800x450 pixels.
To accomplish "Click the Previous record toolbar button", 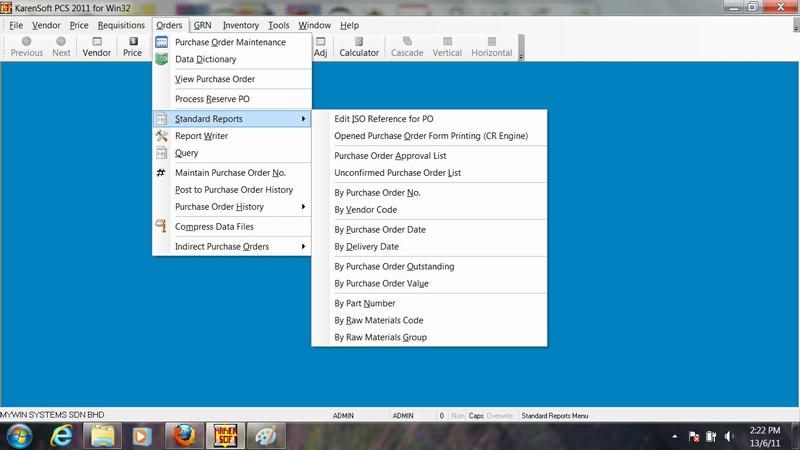I will (x=27, y=47).
